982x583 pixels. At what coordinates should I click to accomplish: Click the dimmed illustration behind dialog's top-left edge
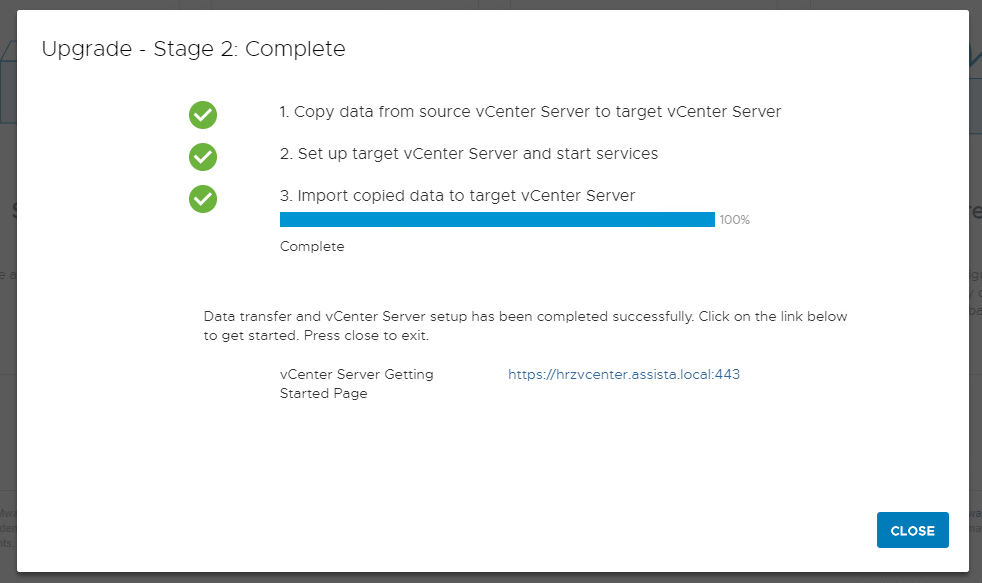[8, 81]
